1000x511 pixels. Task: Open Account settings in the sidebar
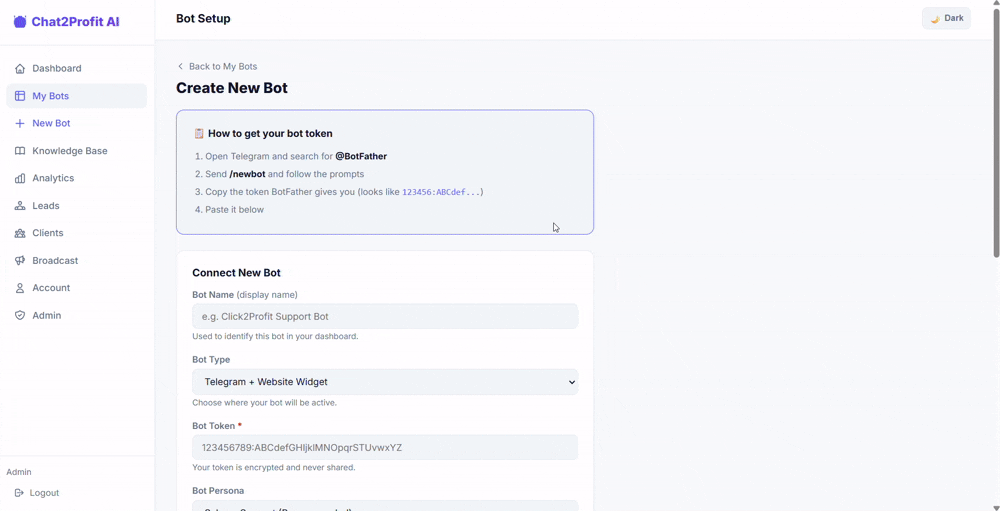(x=77, y=288)
